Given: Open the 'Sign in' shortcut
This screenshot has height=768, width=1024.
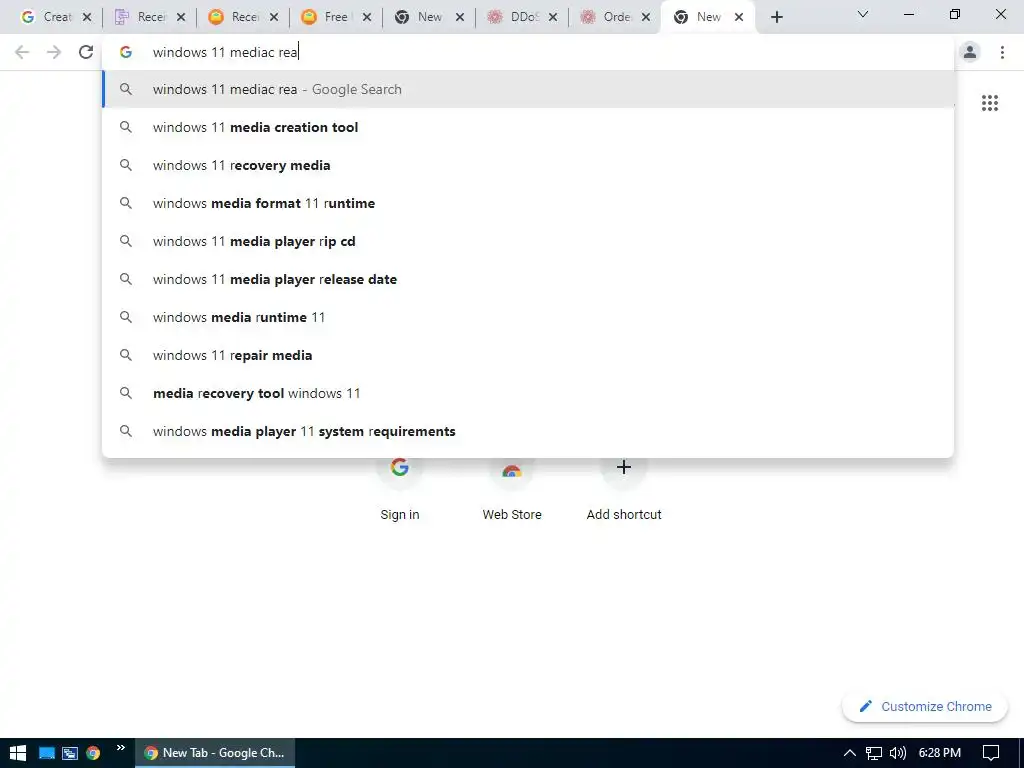Looking at the screenshot, I should (x=400, y=490).
